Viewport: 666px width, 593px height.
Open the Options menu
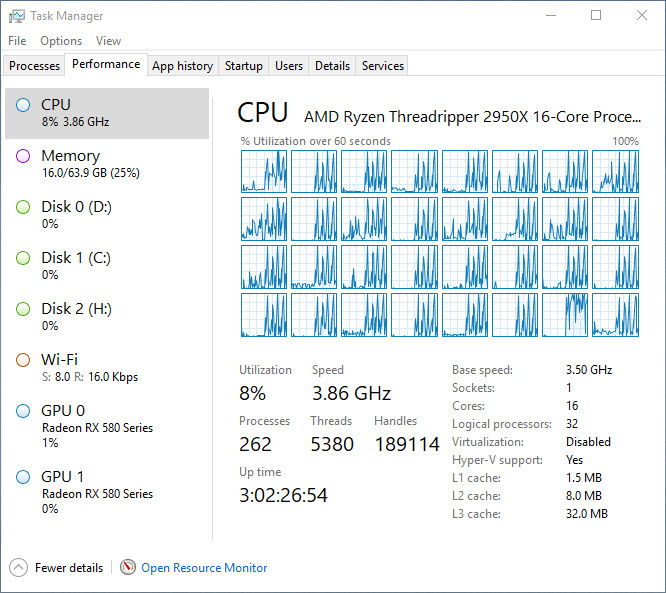pos(61,41)
